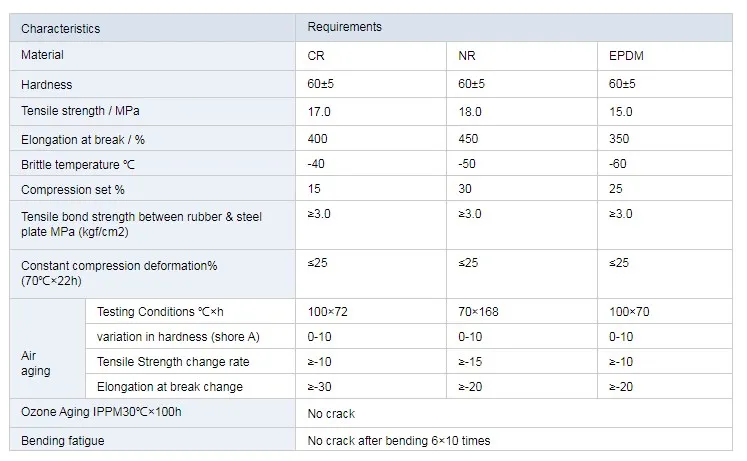Select the EPDM material column cell
The height and width of the screenshot is (461, 747).
pos(624,56)
